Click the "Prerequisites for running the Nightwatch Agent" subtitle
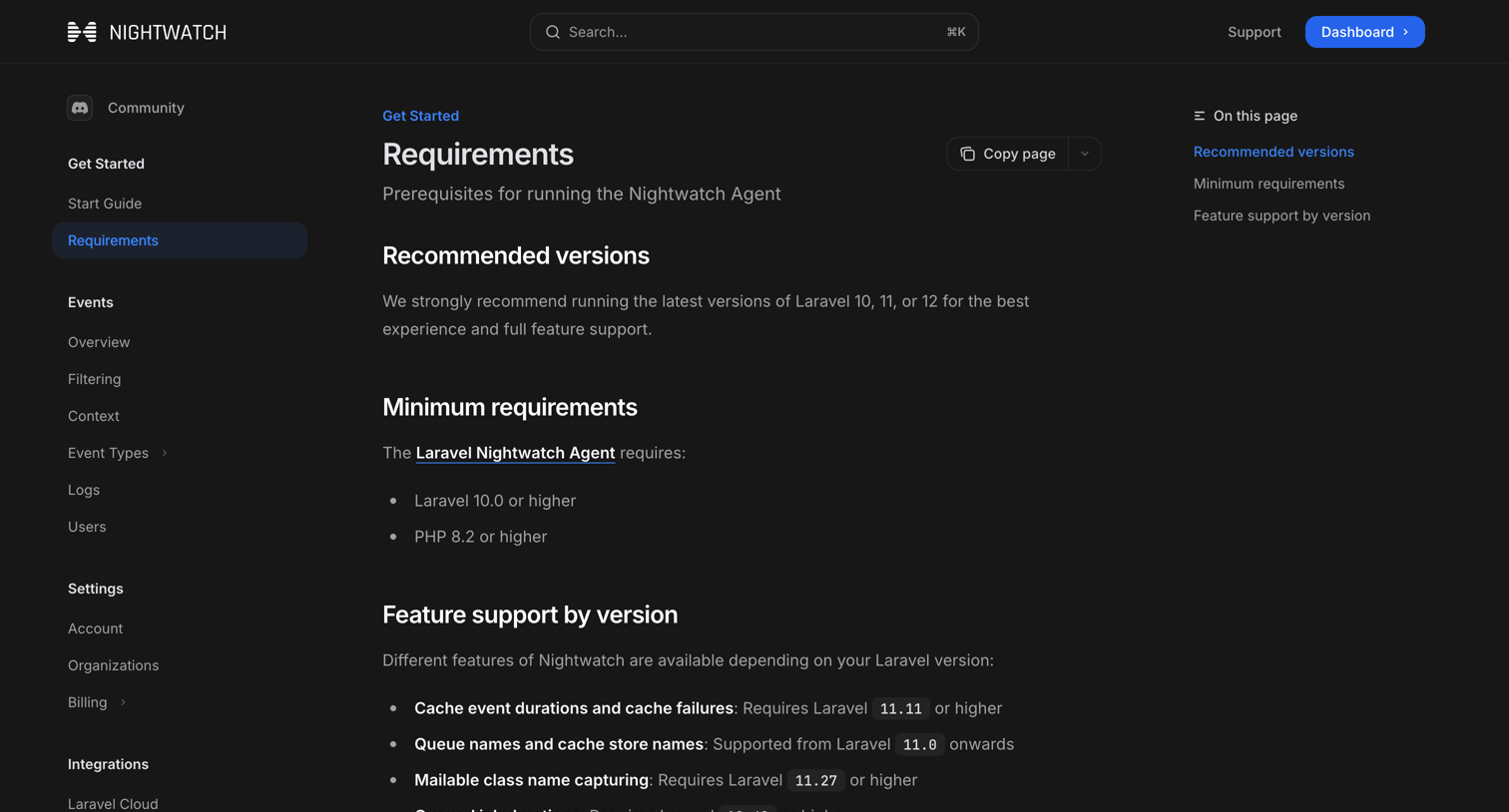Image resolution: width=1509 pixels, height=812 pixels. tap(581, 194)
